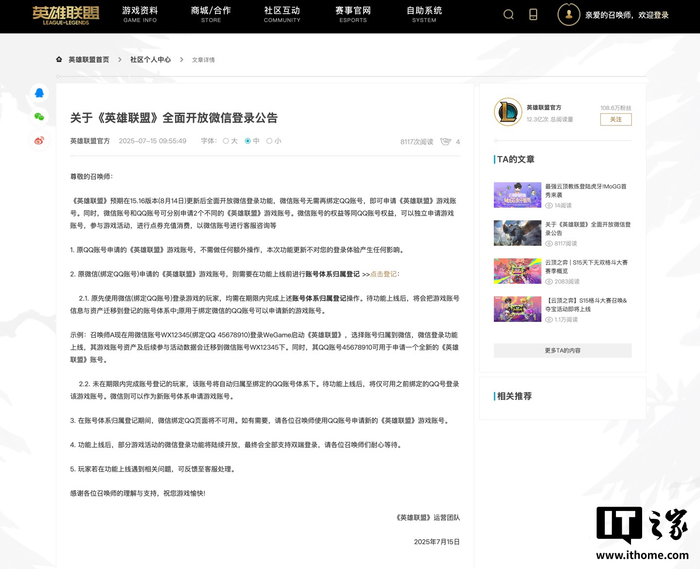Viewport: 700px width, 569px height.
Task: Click the 点击登记 registration link
Action: tap(383, 274)
